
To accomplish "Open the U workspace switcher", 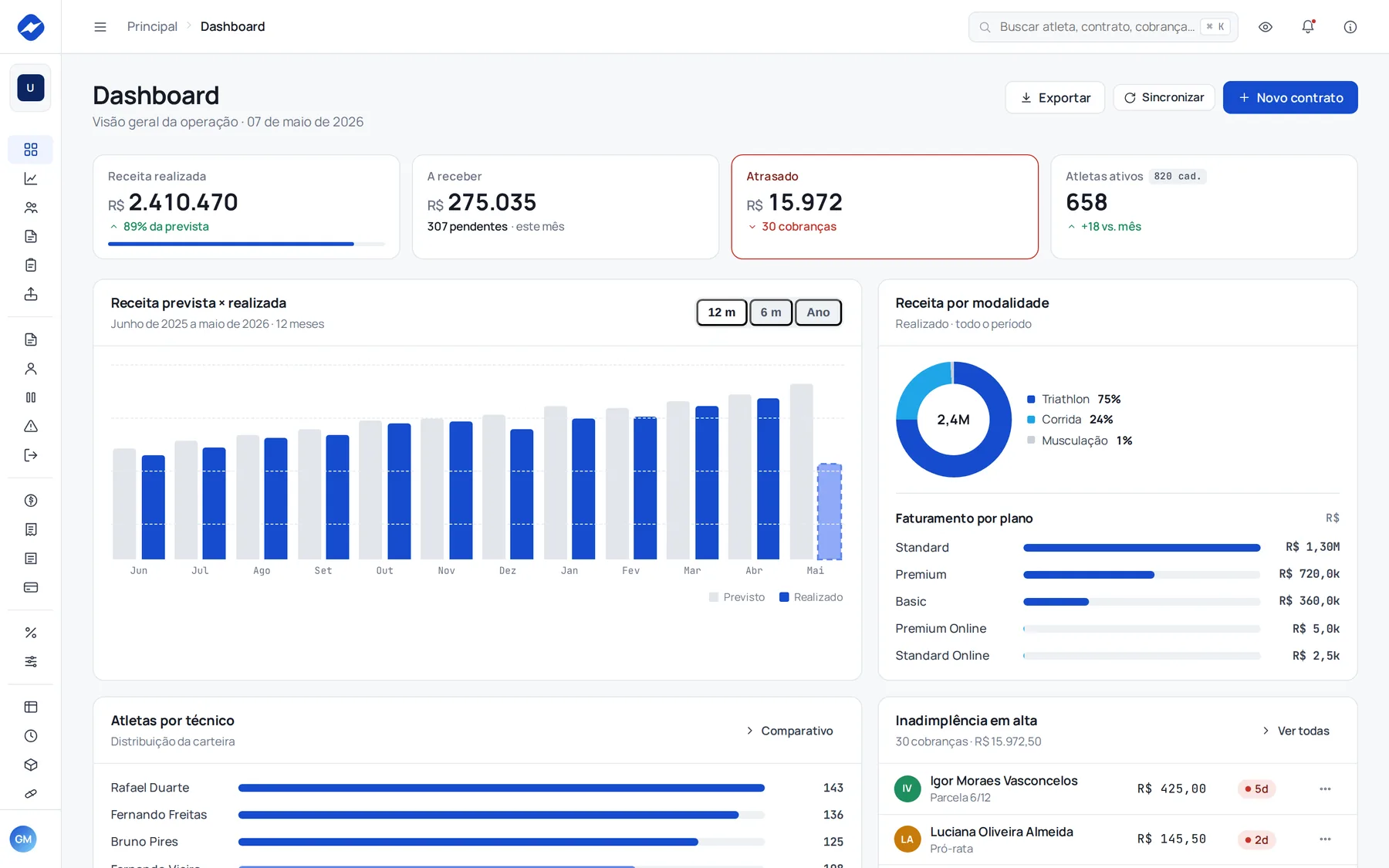I will [31, 88].
